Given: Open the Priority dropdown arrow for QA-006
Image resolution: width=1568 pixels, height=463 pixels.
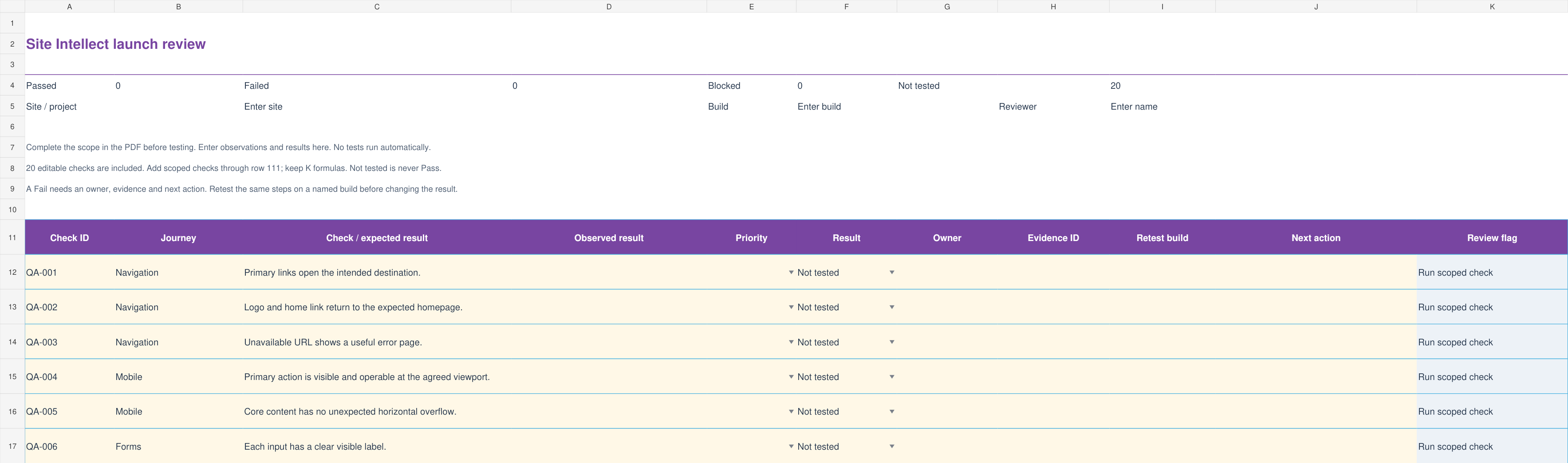Looking at the screenshot, I should 791,446.
